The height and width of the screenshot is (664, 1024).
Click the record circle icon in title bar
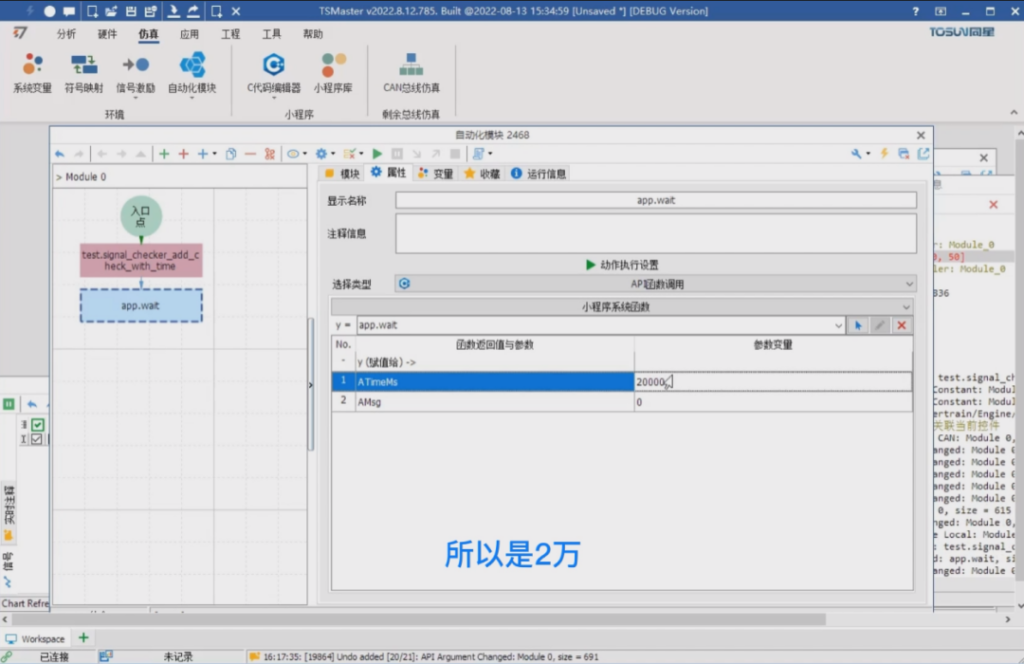point(49,11)
